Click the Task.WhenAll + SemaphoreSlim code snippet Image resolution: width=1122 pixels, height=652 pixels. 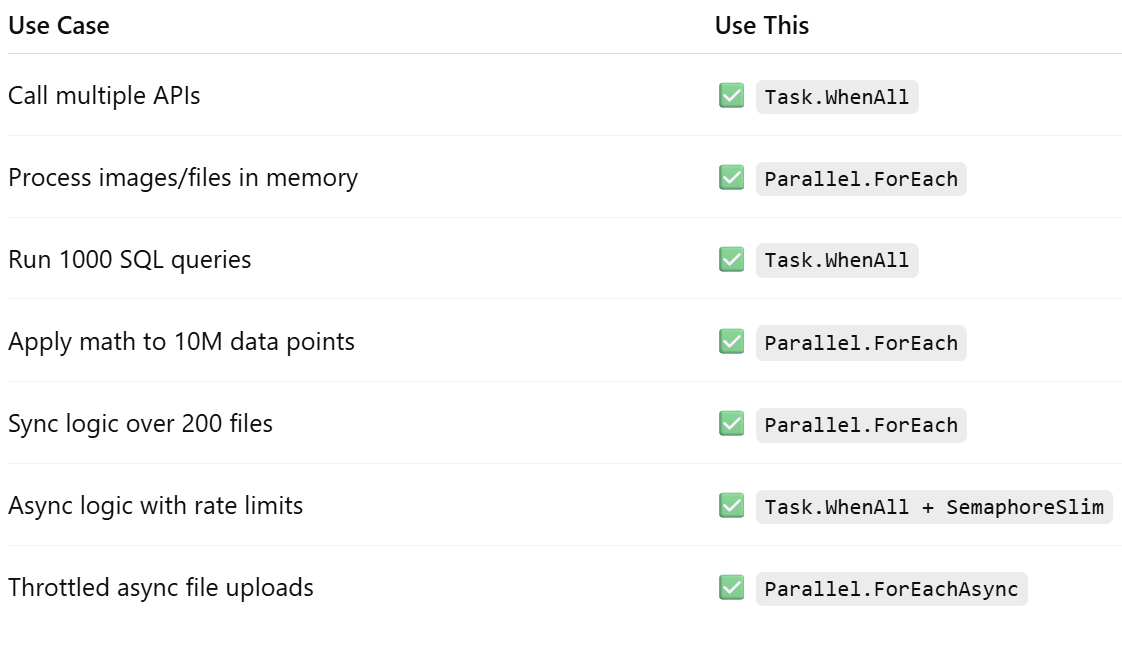tap(934, 507)
